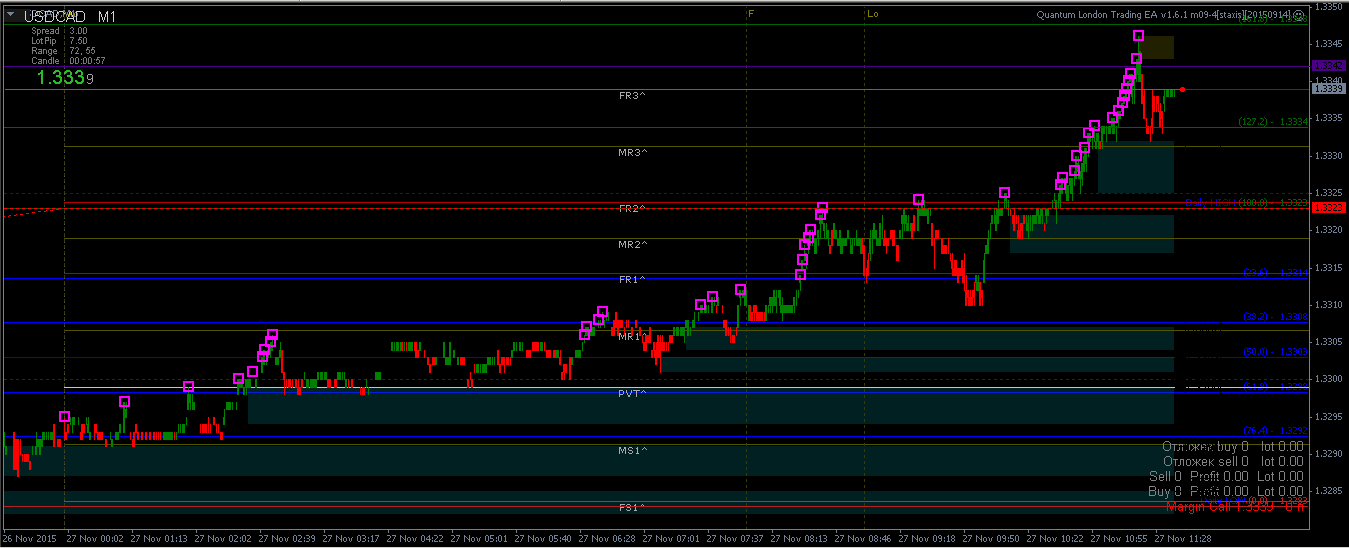Click the Отложек sell 0 status line
This screenshot has width=1349, height=548.
tap(1235, 461)
